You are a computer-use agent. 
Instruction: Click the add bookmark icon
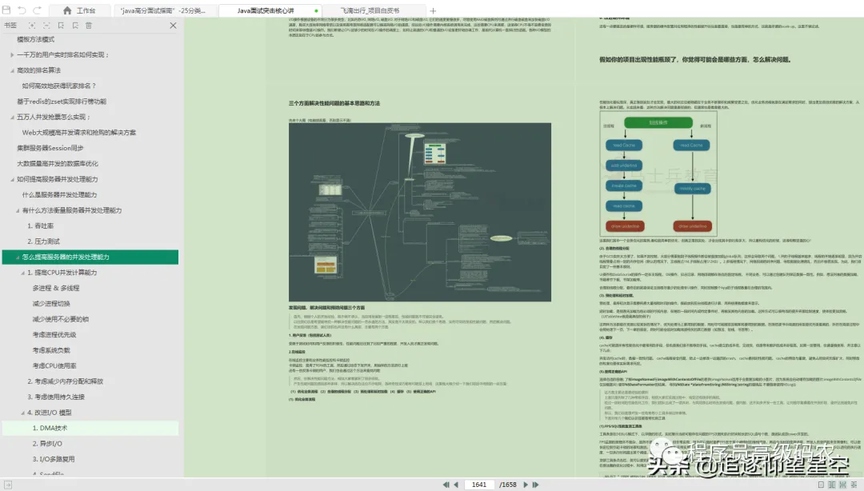click(x=61, y=25)
